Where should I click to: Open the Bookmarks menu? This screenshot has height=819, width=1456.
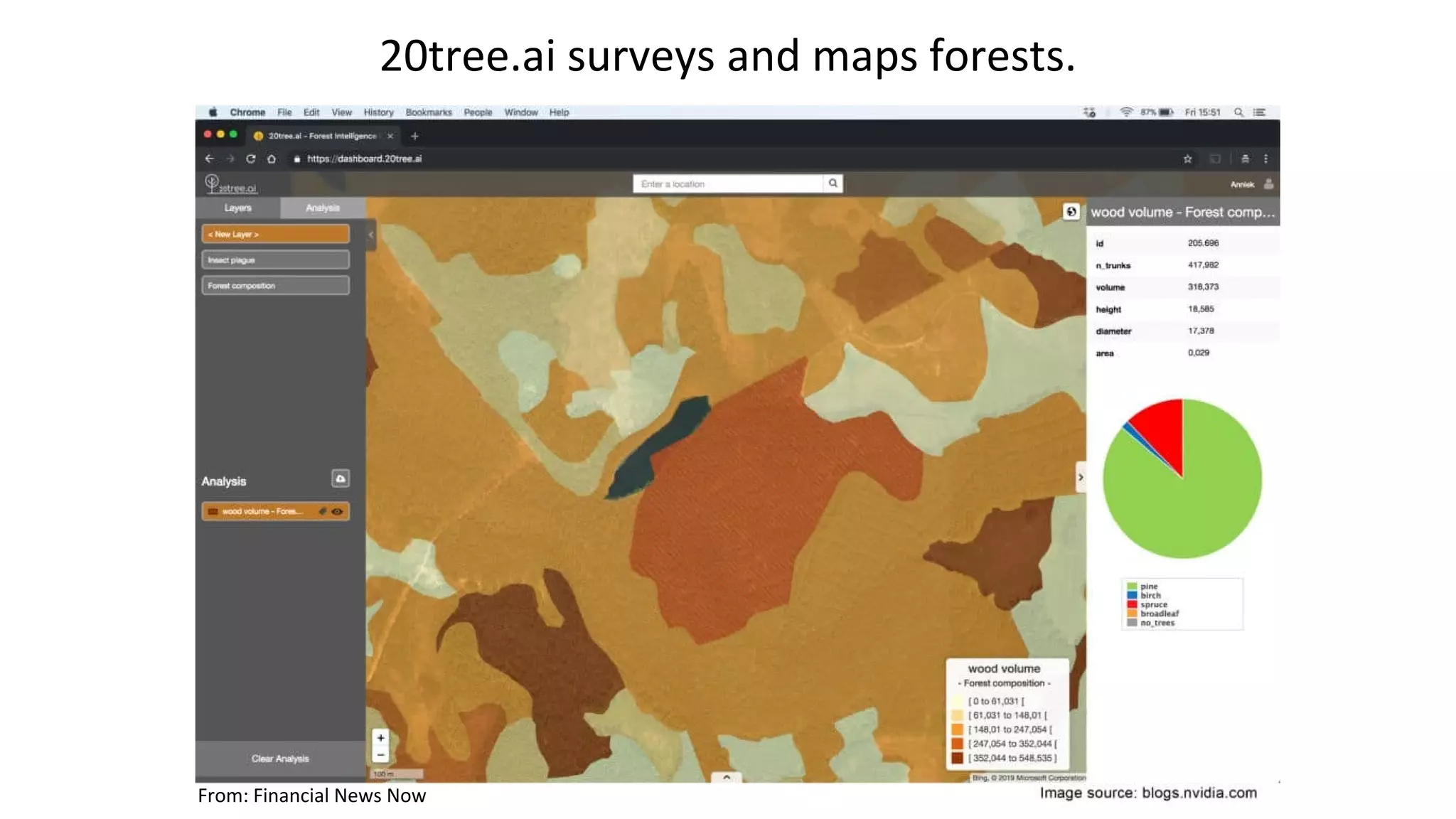pyautogui.click(x=429, y=112)
